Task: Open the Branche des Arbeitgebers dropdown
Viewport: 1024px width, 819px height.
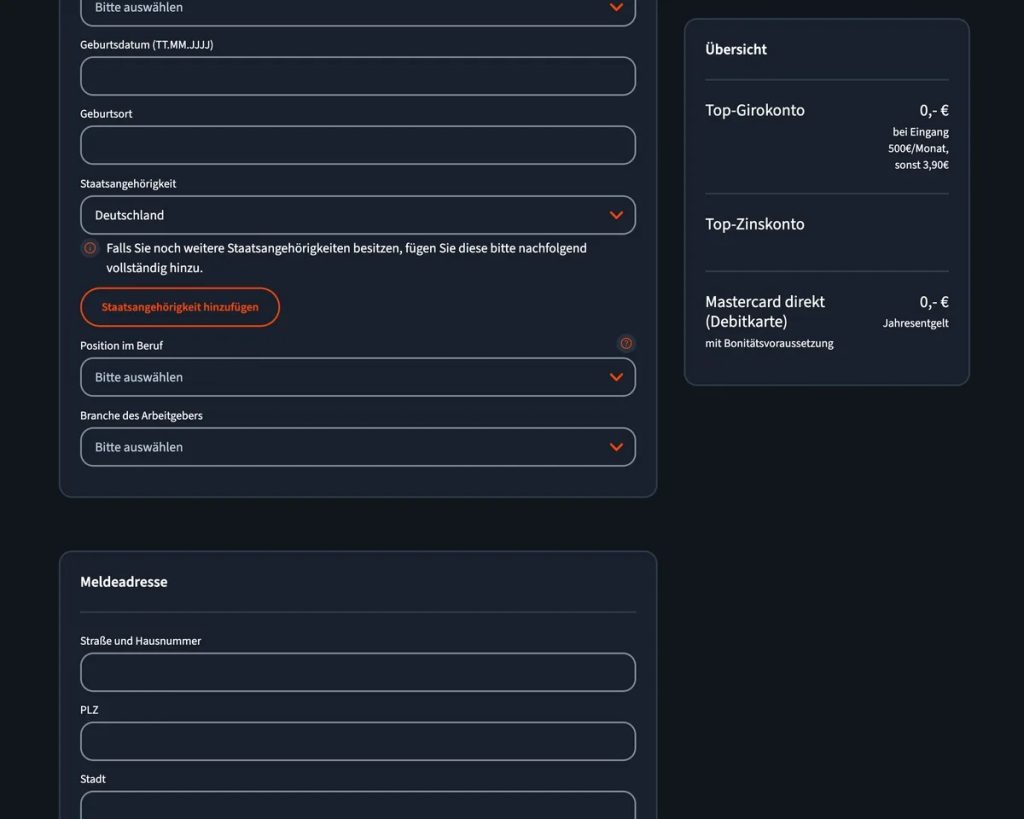Action: click(x=358, y=447)
